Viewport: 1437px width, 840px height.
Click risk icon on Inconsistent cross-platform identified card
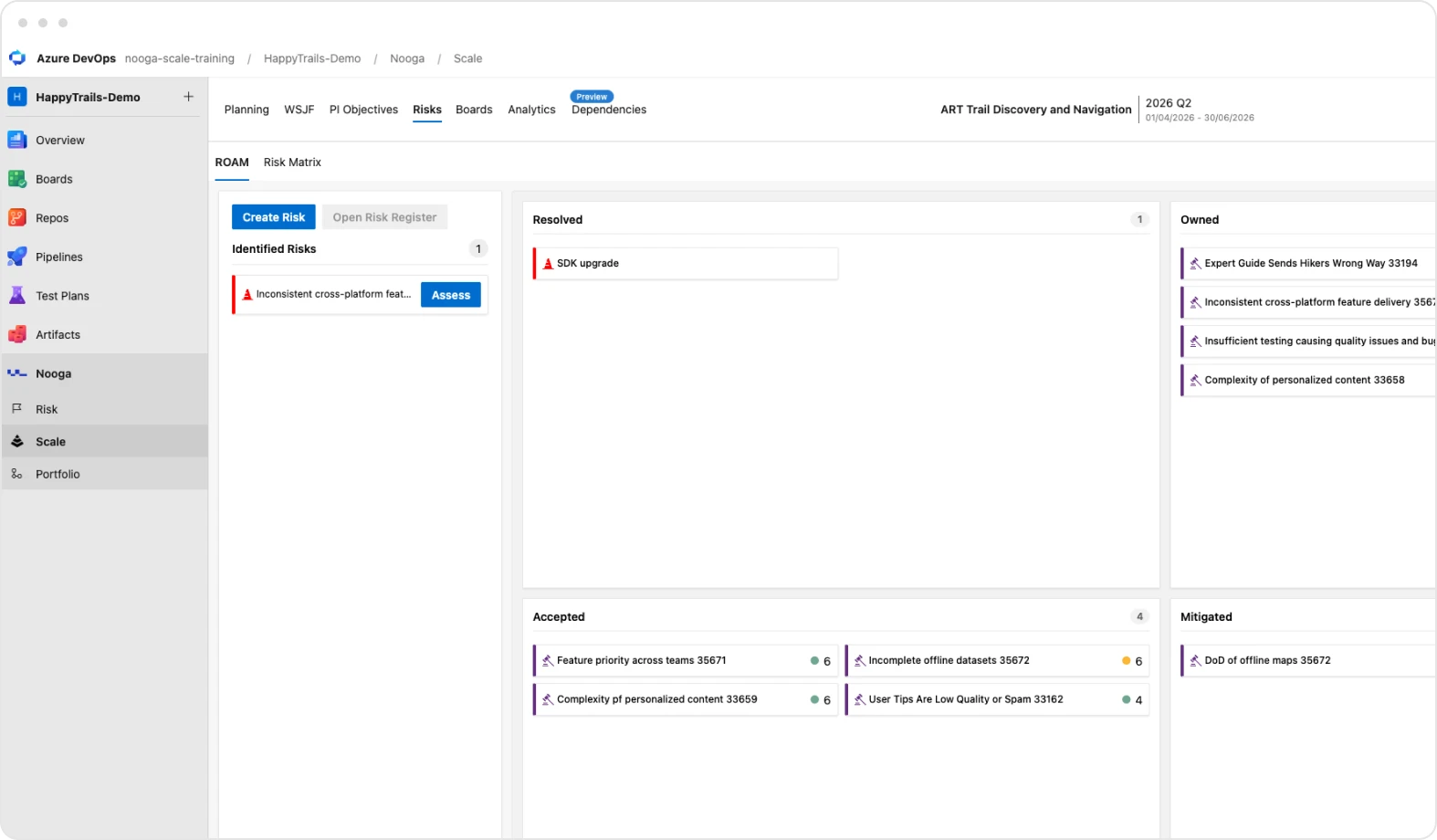coord(247,295)
